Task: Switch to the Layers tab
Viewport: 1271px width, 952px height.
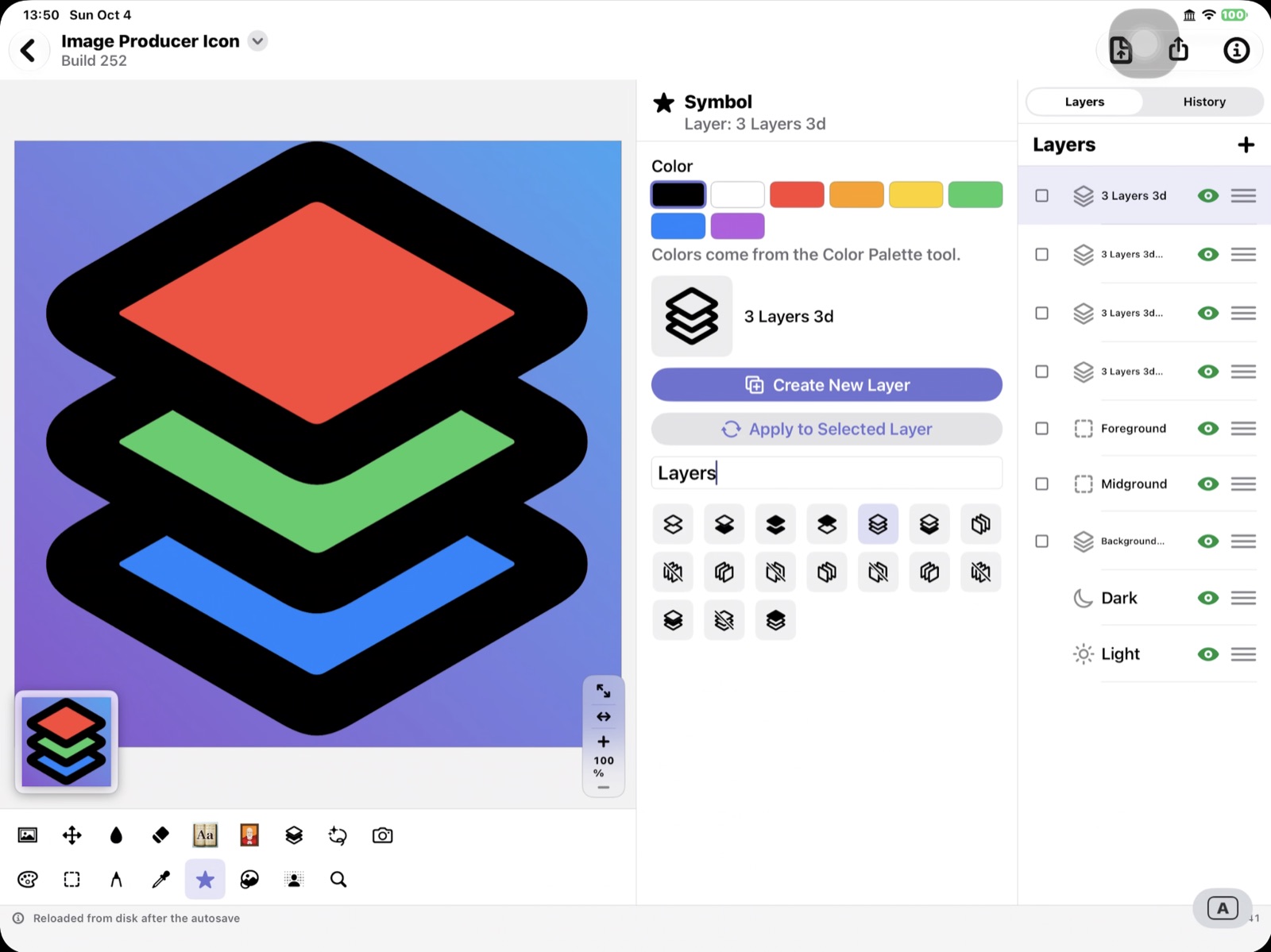Action: click(1084, 102)
